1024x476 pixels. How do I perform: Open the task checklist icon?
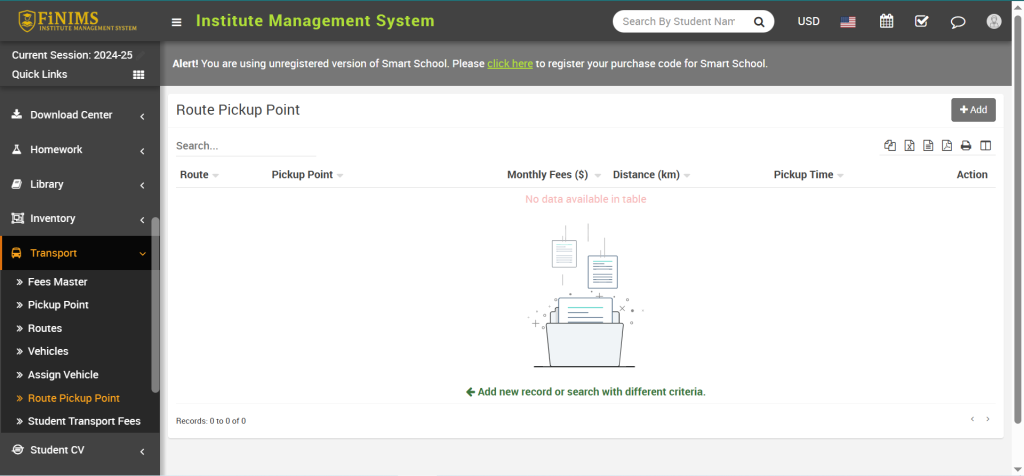click(922, 21)
